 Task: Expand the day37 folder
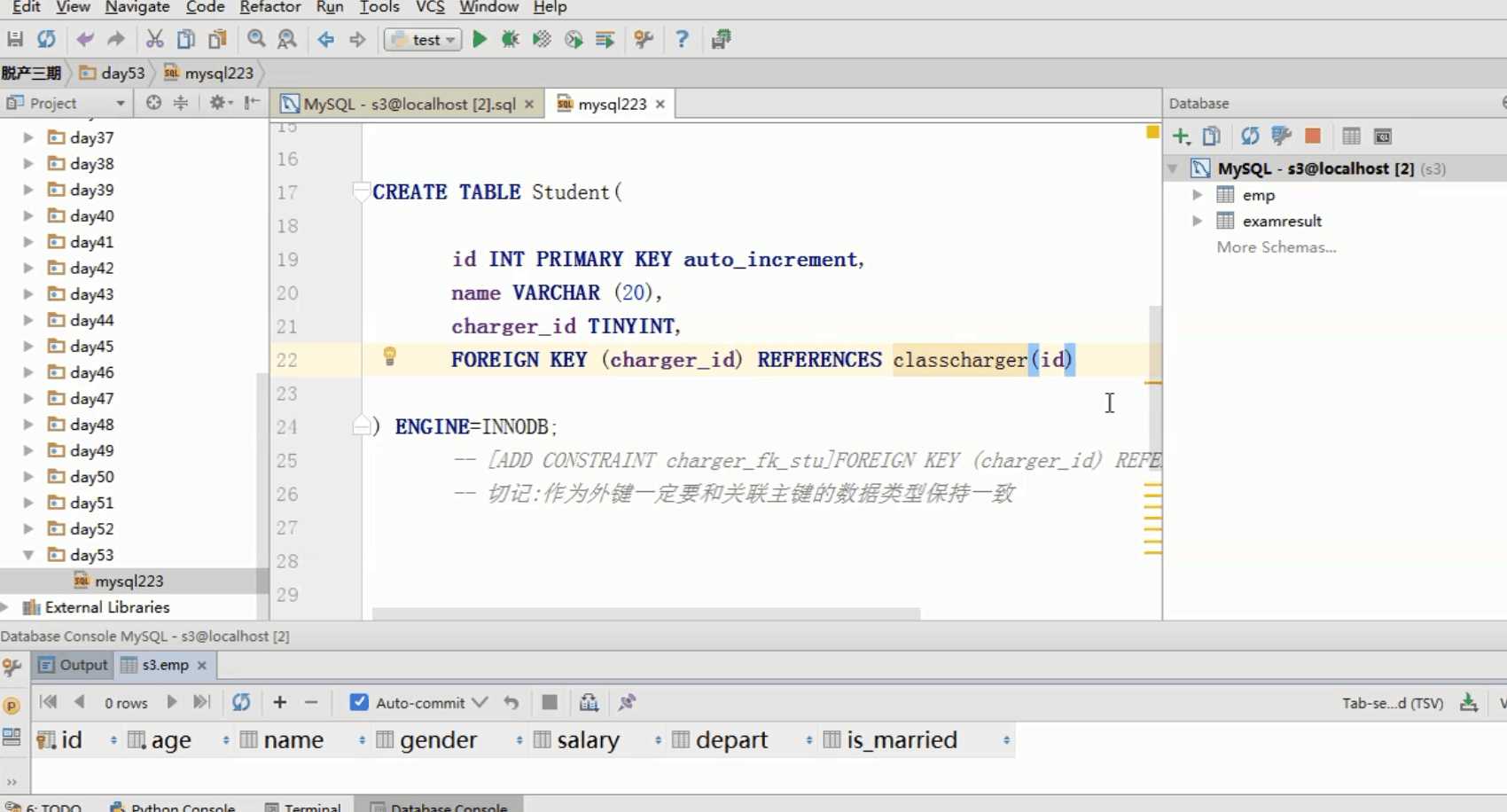[28, 137]
